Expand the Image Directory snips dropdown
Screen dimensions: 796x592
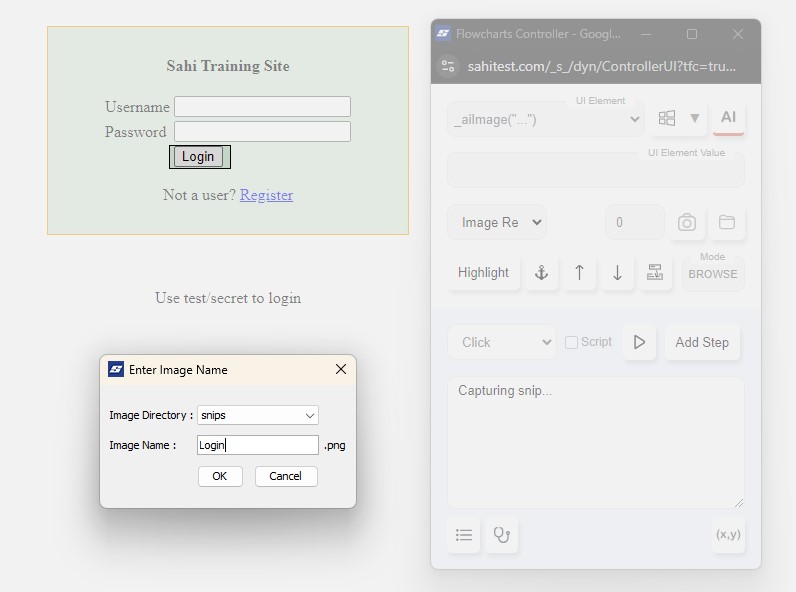[x=258, y=415]
